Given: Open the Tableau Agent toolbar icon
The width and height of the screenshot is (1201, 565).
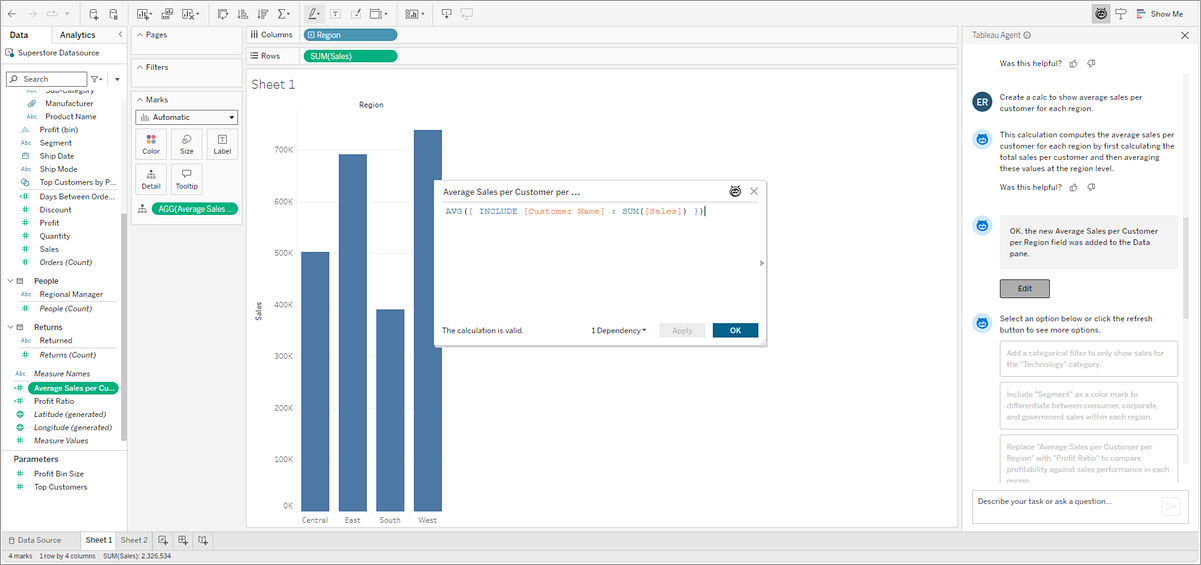Looking at the screenshot, I should 1101,14.
